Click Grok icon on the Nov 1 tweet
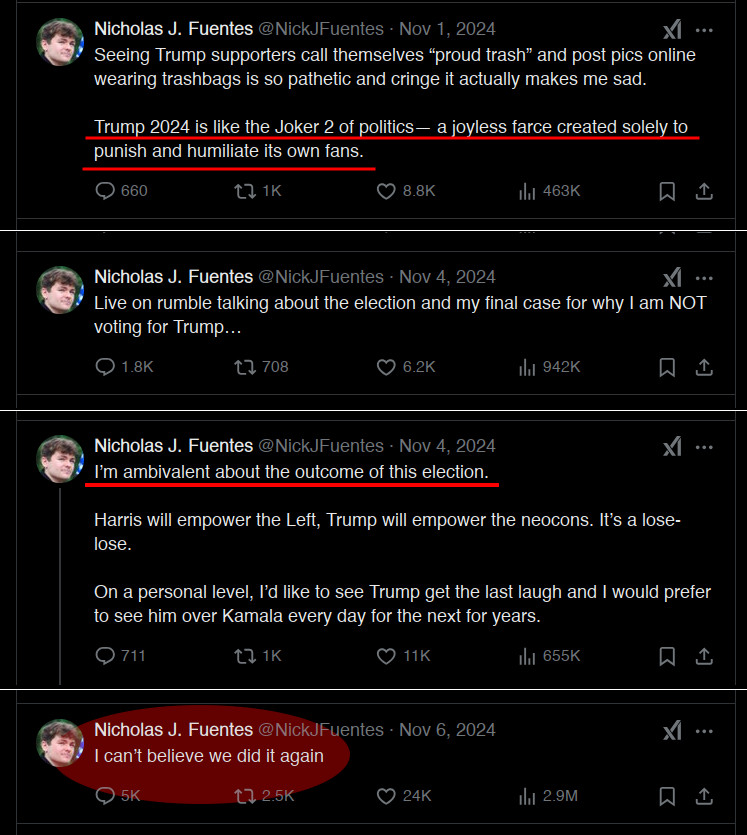 pyautogui.click(x=672, y=29)
